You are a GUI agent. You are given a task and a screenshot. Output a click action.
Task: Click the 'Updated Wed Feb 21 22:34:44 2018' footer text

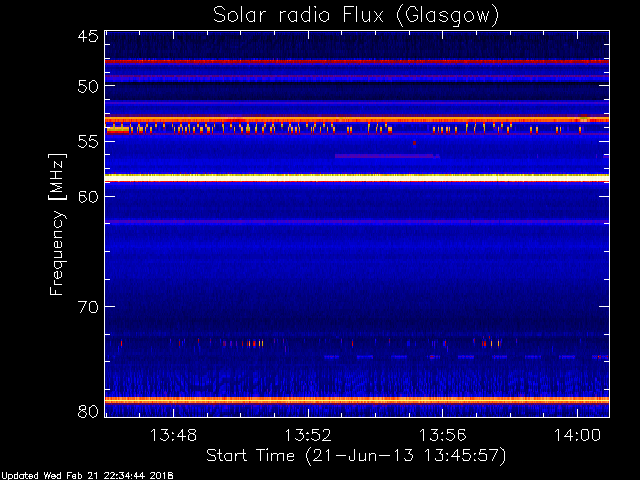click(x=87, y=476)
